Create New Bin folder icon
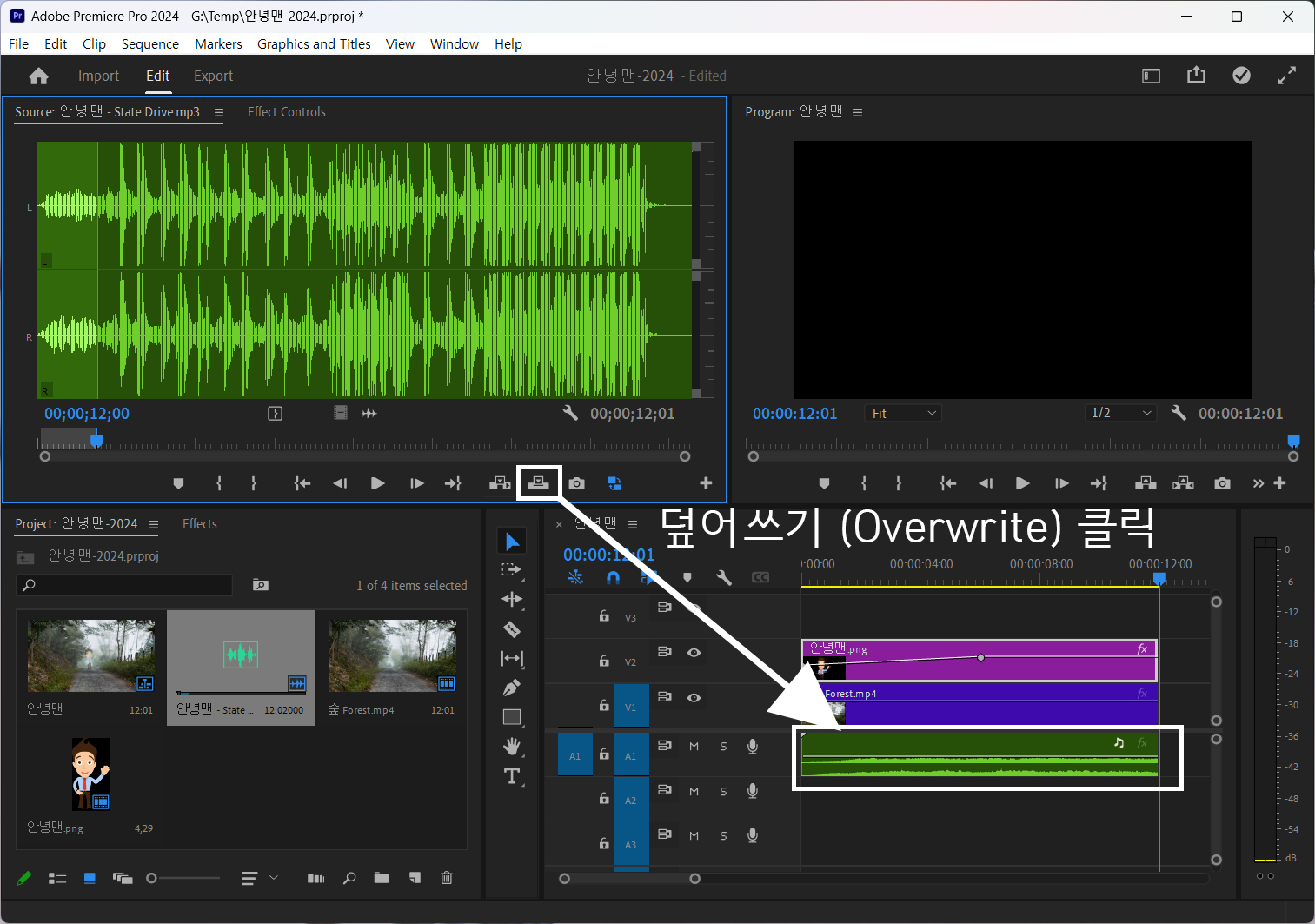 pyautogui.click(x=382, y=878)
